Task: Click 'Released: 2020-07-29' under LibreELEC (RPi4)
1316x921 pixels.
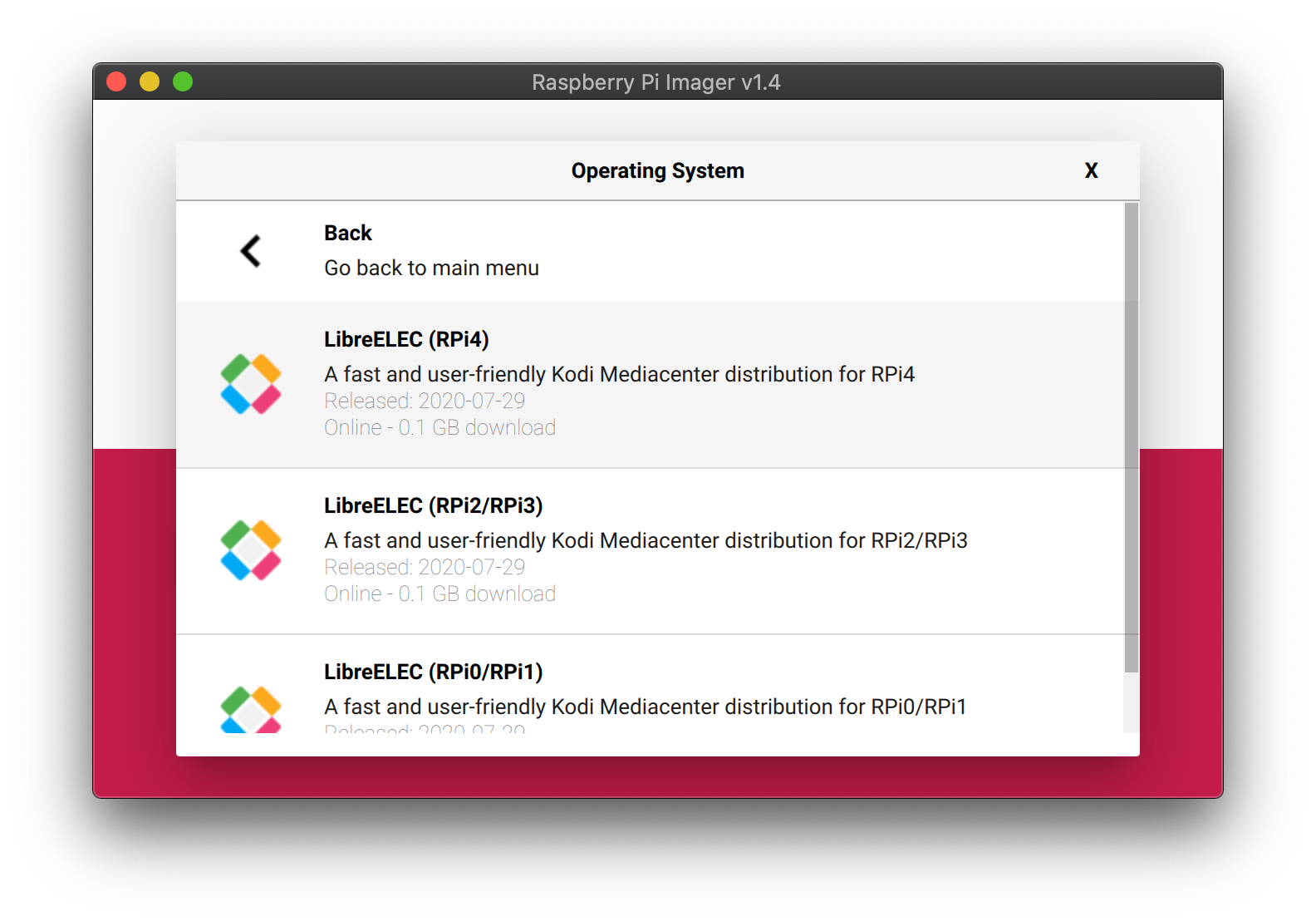Action: point(425,401)
